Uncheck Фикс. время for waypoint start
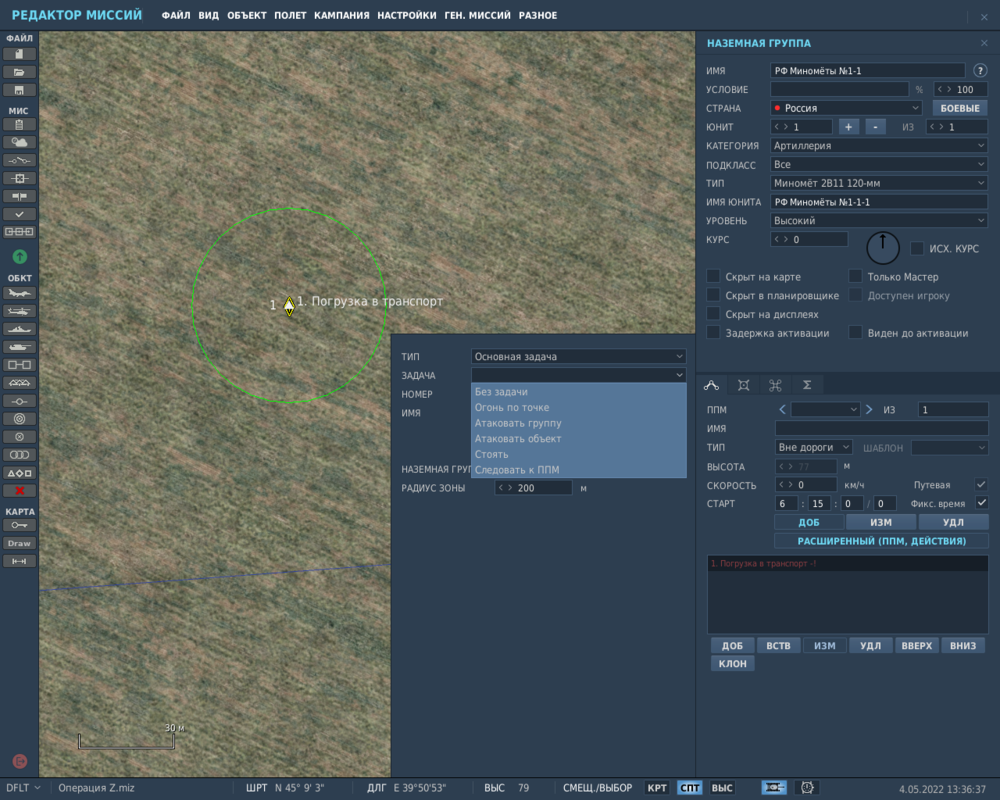This screenshot has height=800, width=1000. (984, 503)
